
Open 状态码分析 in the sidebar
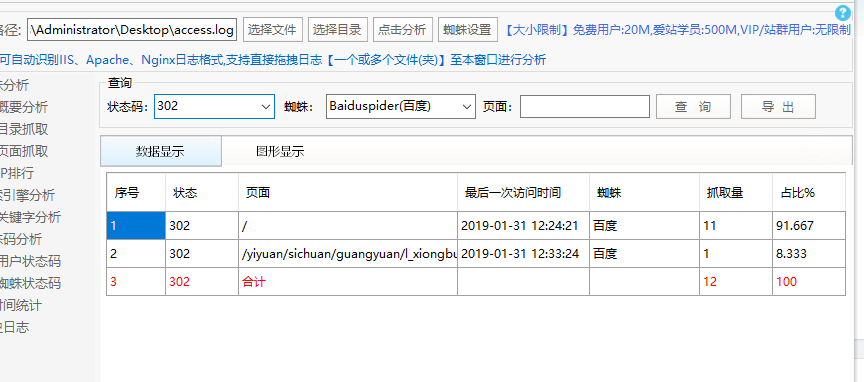click(21, 239)
